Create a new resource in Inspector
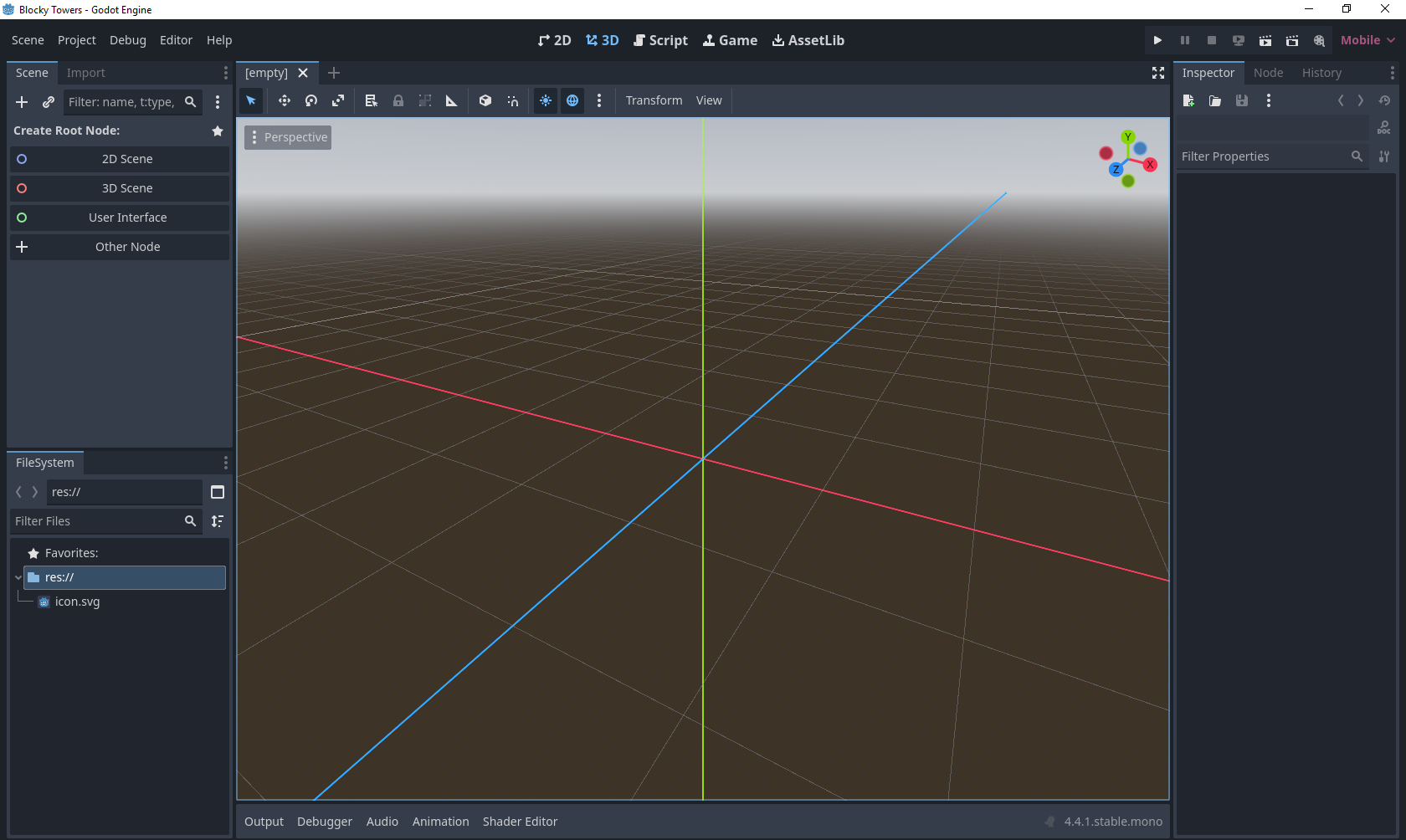This screenshot has height=840, width=1406. (x=1188, y=100)
